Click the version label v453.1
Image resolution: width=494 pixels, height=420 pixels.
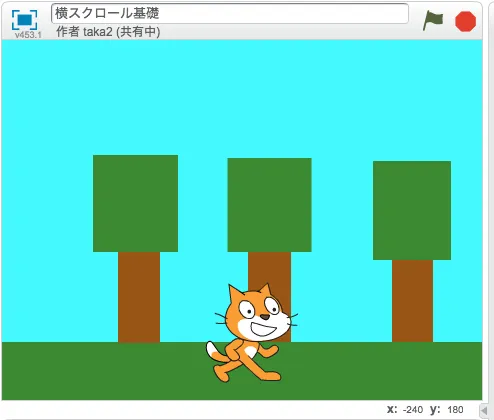[x=28, y=35]
